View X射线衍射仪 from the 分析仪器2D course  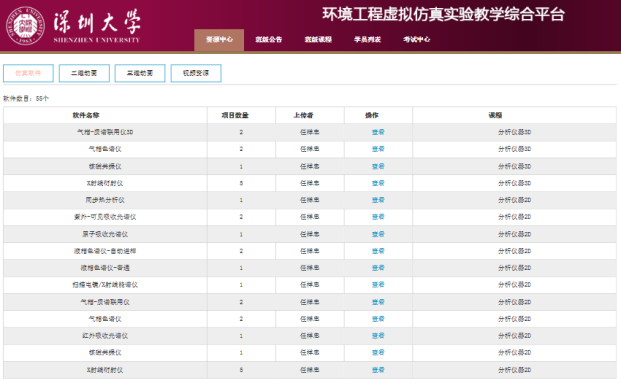(378, 370)
